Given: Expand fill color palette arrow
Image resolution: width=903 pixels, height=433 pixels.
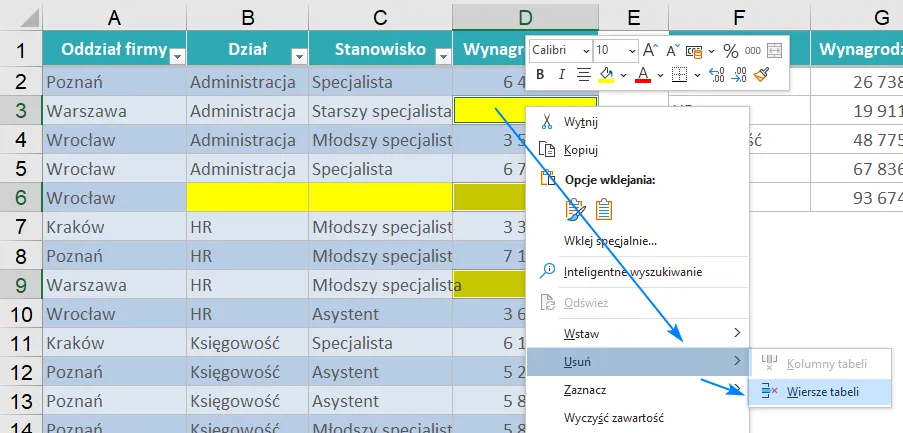Looking at the screenshot, I should click(623, 75).
